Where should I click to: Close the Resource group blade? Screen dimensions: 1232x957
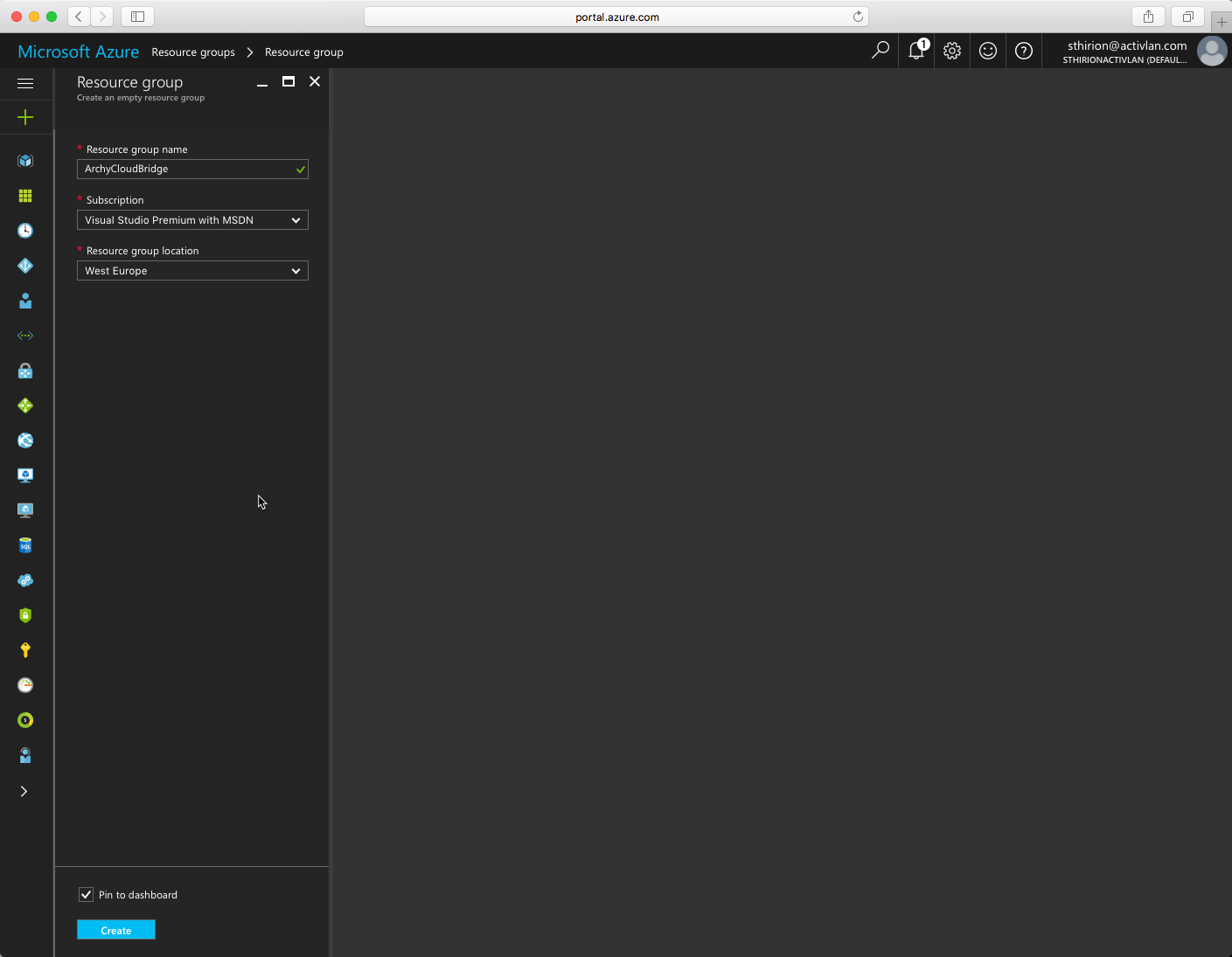(x=315, y=81)
